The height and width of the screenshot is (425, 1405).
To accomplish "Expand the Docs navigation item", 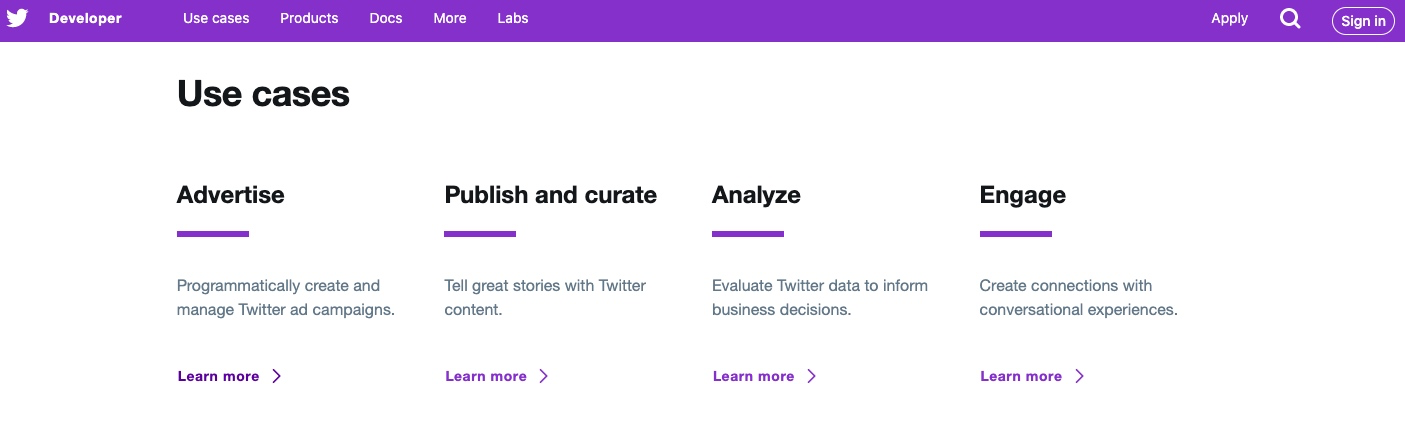I will (385, 18).
